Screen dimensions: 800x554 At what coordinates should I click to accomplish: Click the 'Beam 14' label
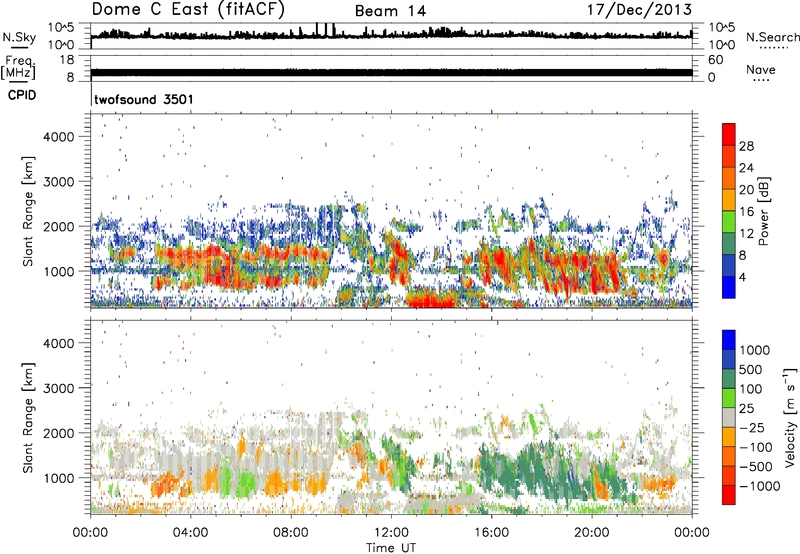390,11
